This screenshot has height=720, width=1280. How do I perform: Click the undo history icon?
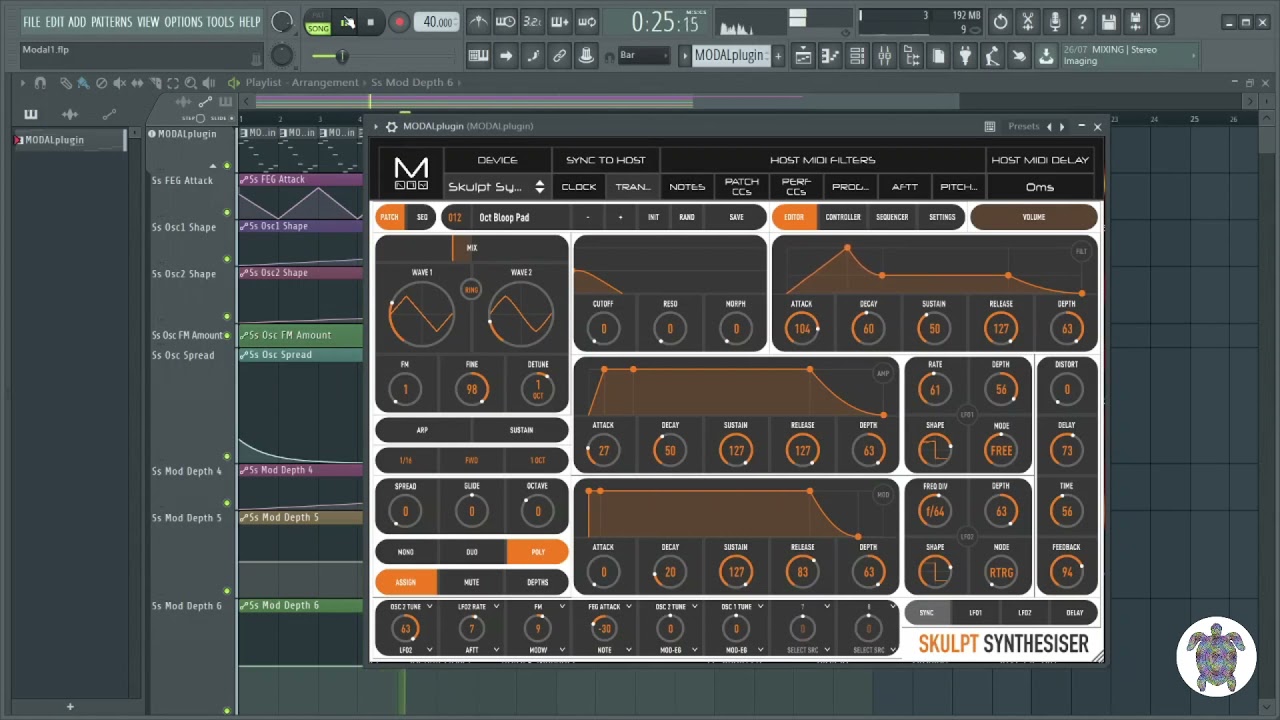1001,22
